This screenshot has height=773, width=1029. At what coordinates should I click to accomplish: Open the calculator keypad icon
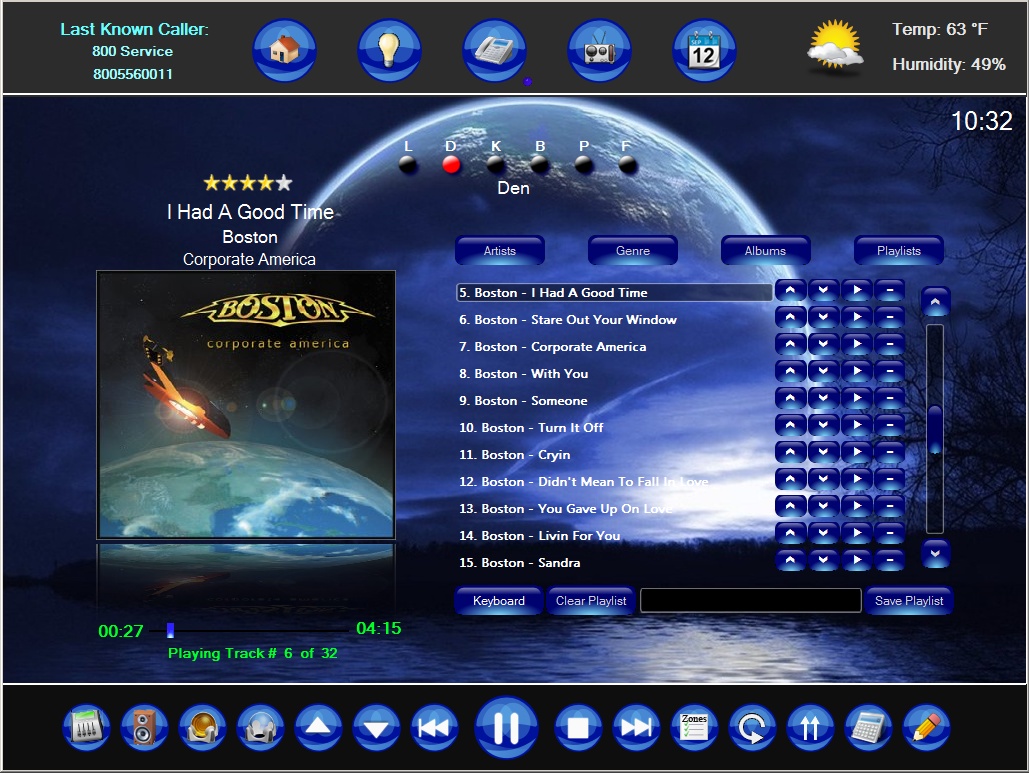tap(868, 728)
